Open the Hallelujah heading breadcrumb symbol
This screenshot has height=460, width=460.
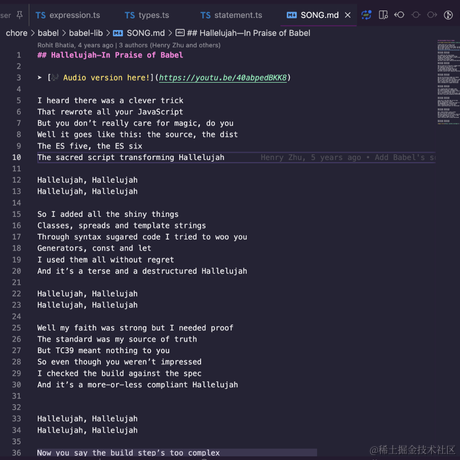243,33
